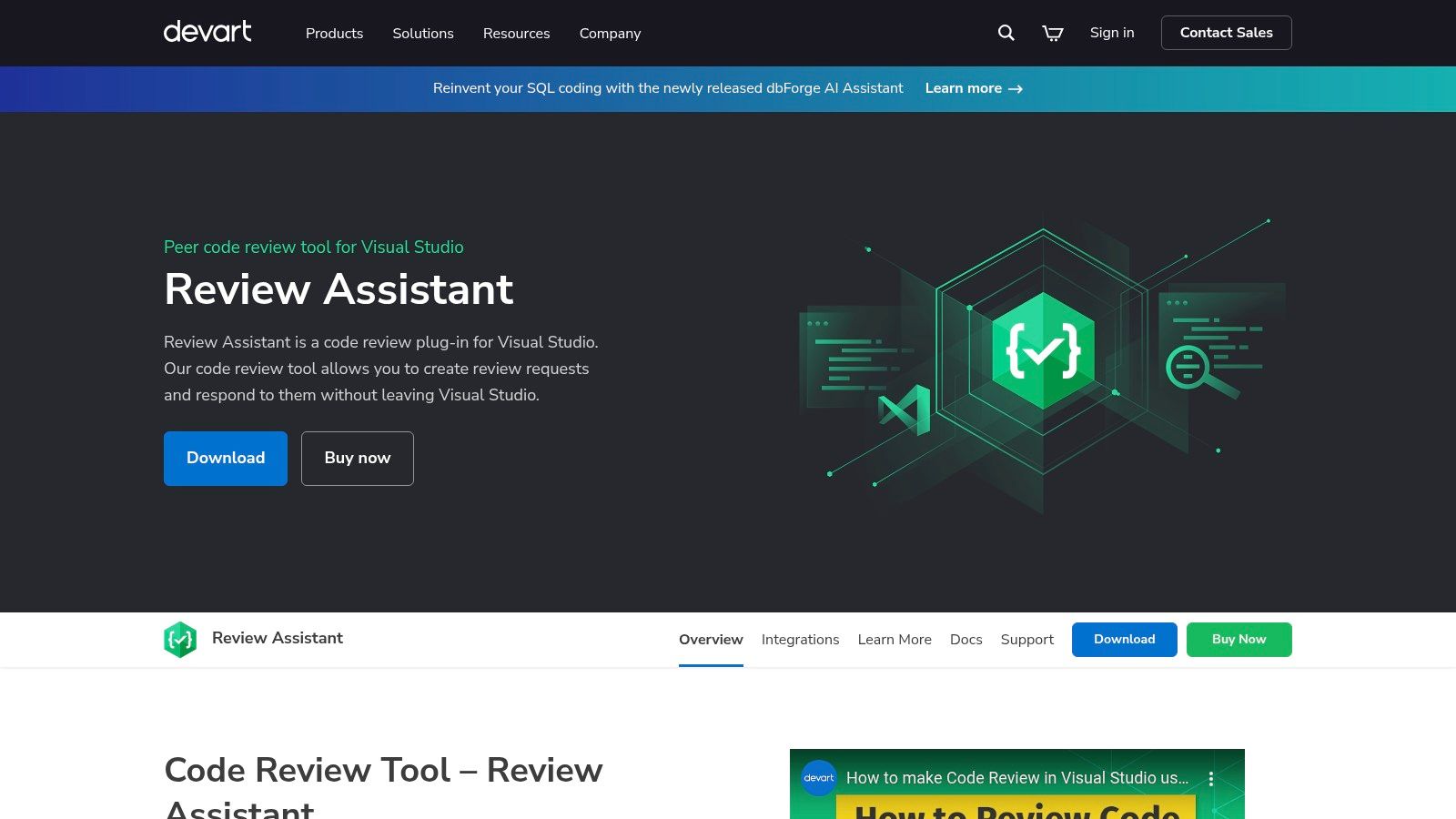Open the Company menu
1456x819 pixels.
(x=610, y=33)
